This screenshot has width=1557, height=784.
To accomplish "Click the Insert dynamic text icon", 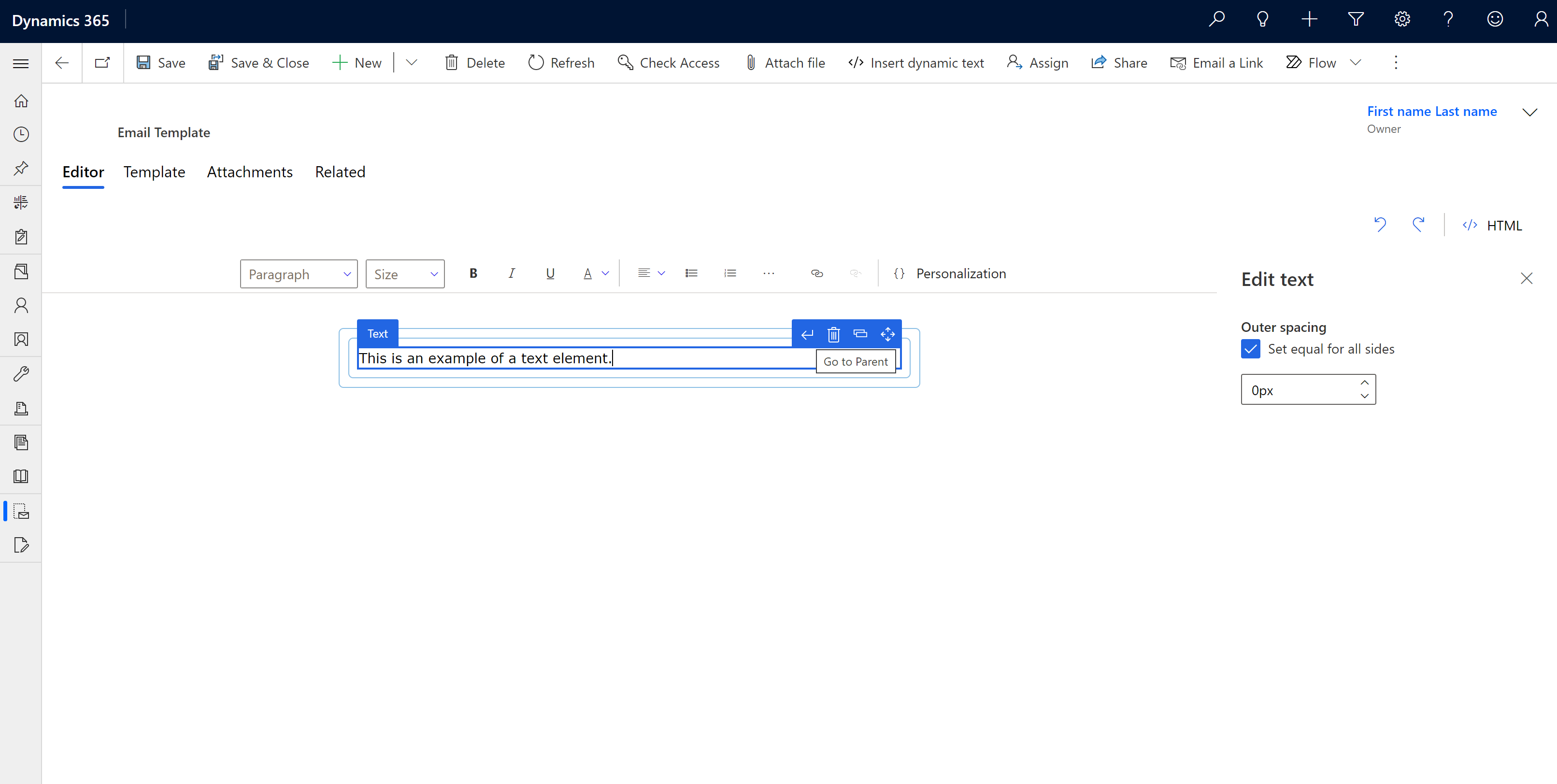I will (857, 62).
